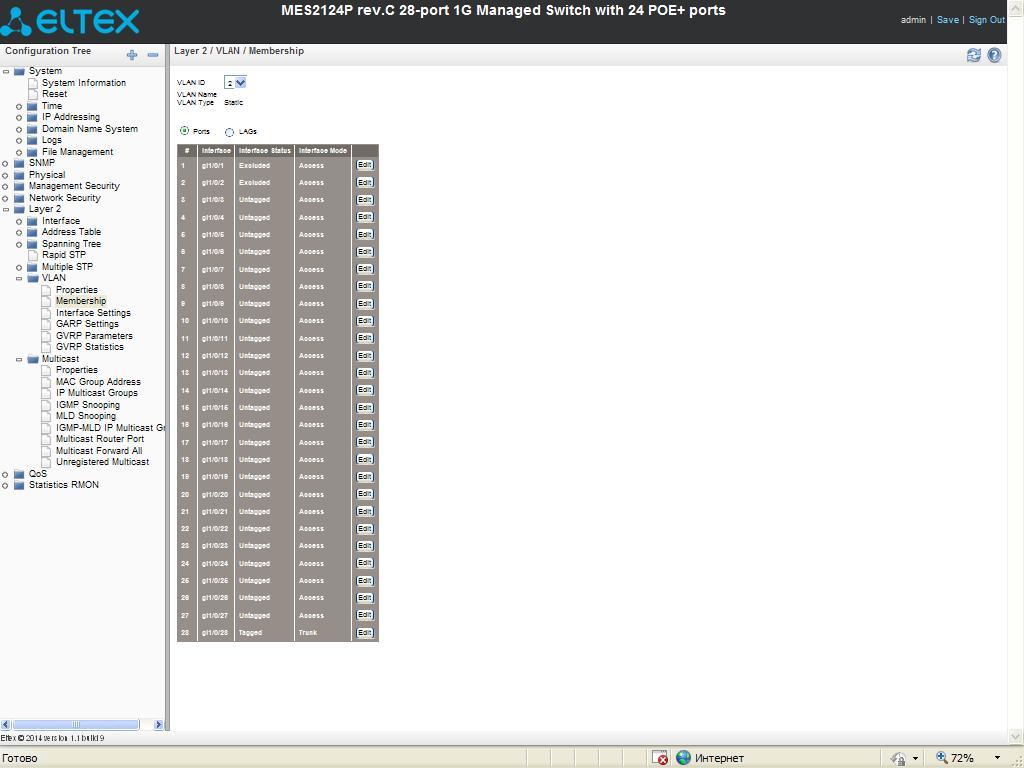1024x768 pixels.
Task: Click the Interface Status column header
Action: pyautogui.click(x=264, y=151)
